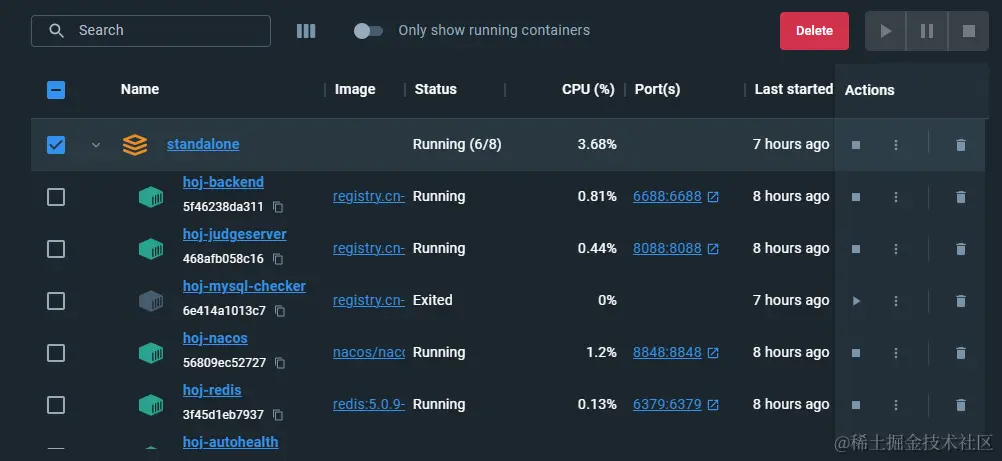Screen dimensions: 1002x461
Task: Delete the hoj-redis container via trash icon
Action: coord(961,405)
